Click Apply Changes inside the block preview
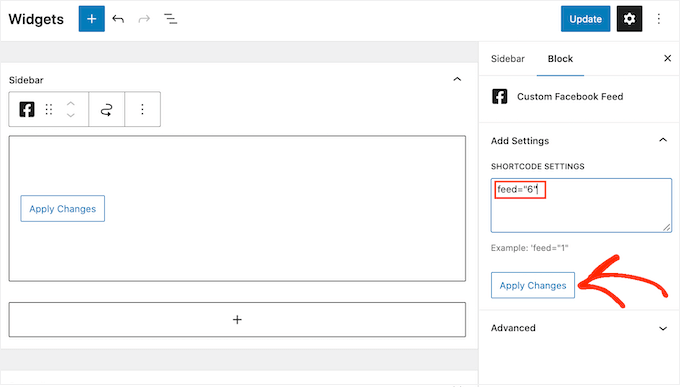The width and height of the screenshot is (680, 387). [x=62, y=209]
